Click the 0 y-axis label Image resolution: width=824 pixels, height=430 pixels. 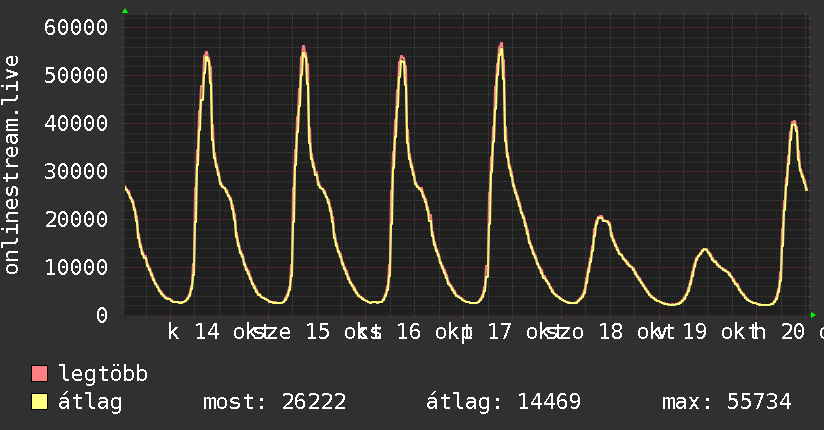tap(102, 315)
